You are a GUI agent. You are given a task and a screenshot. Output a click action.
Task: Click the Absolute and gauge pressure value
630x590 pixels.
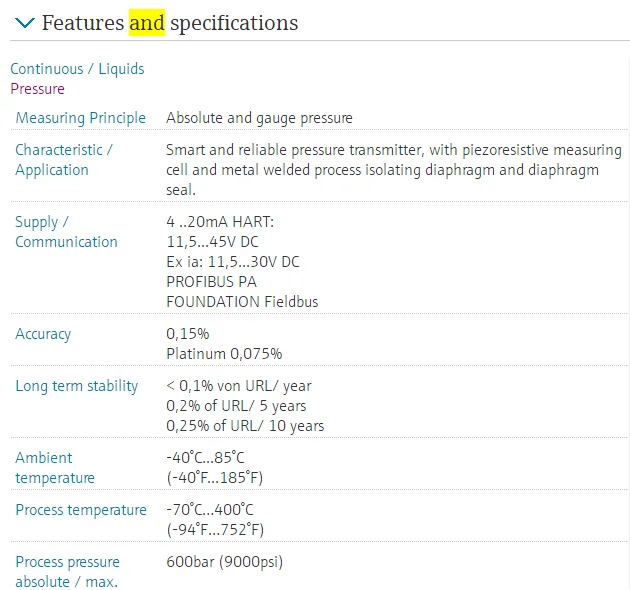click(x=259, y=118)
